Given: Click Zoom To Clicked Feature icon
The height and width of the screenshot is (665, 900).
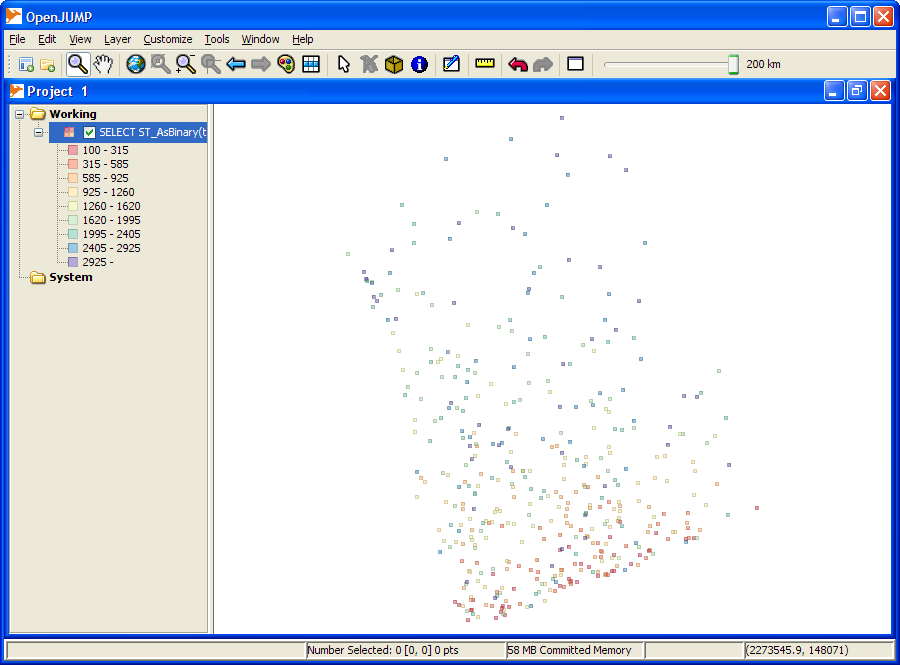Looking at the screenshot, I should point(211,64).
